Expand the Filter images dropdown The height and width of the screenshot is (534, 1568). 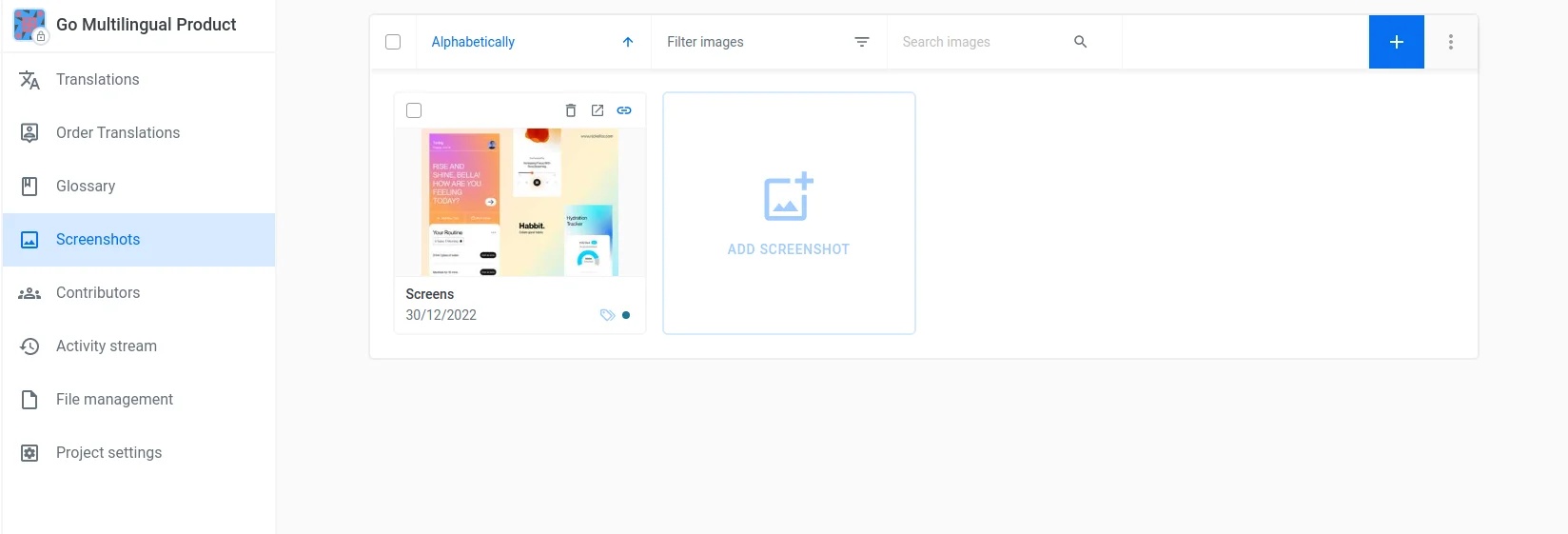pyautogui.click(x=768, y=42)
